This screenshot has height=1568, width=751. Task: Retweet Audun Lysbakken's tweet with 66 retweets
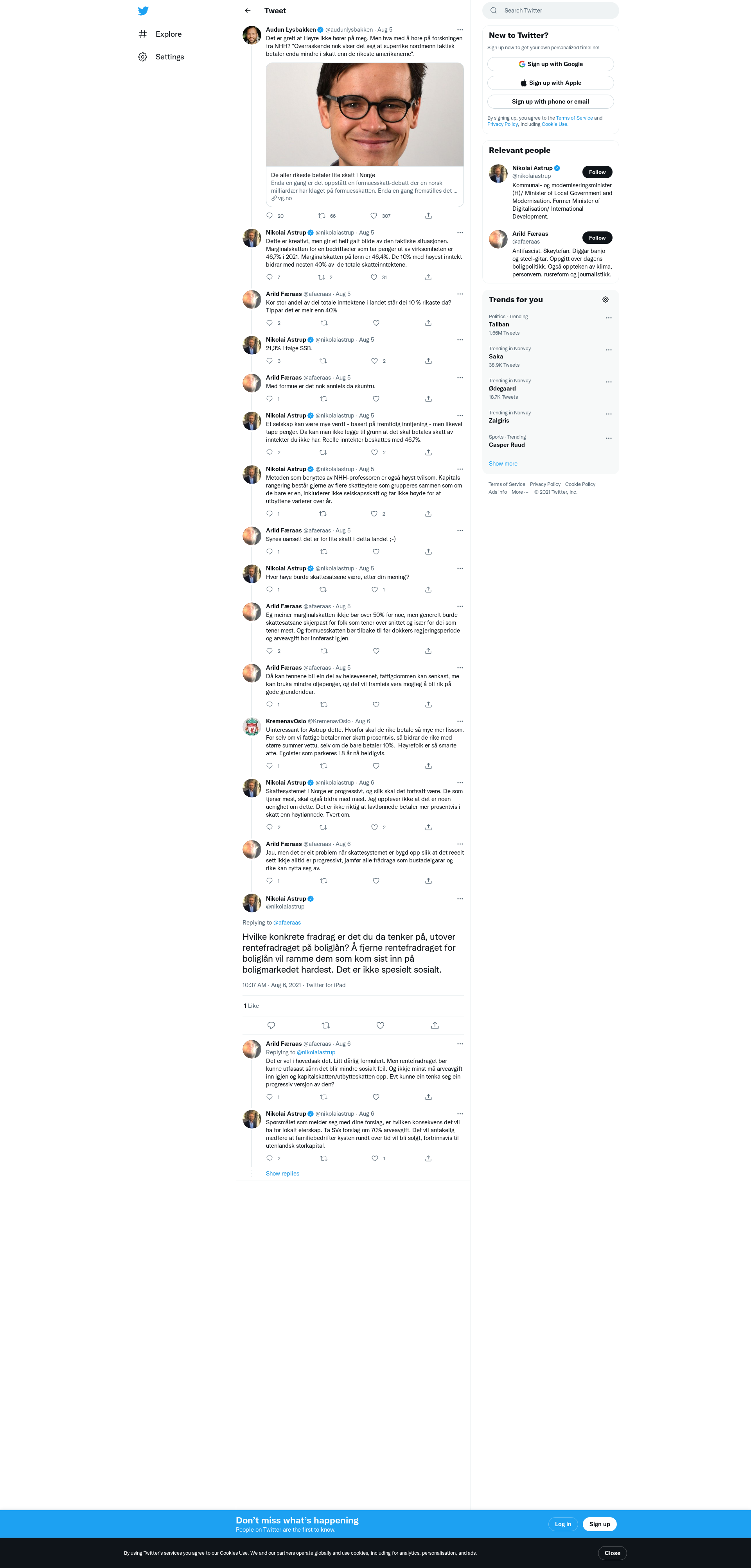[322, 216]
